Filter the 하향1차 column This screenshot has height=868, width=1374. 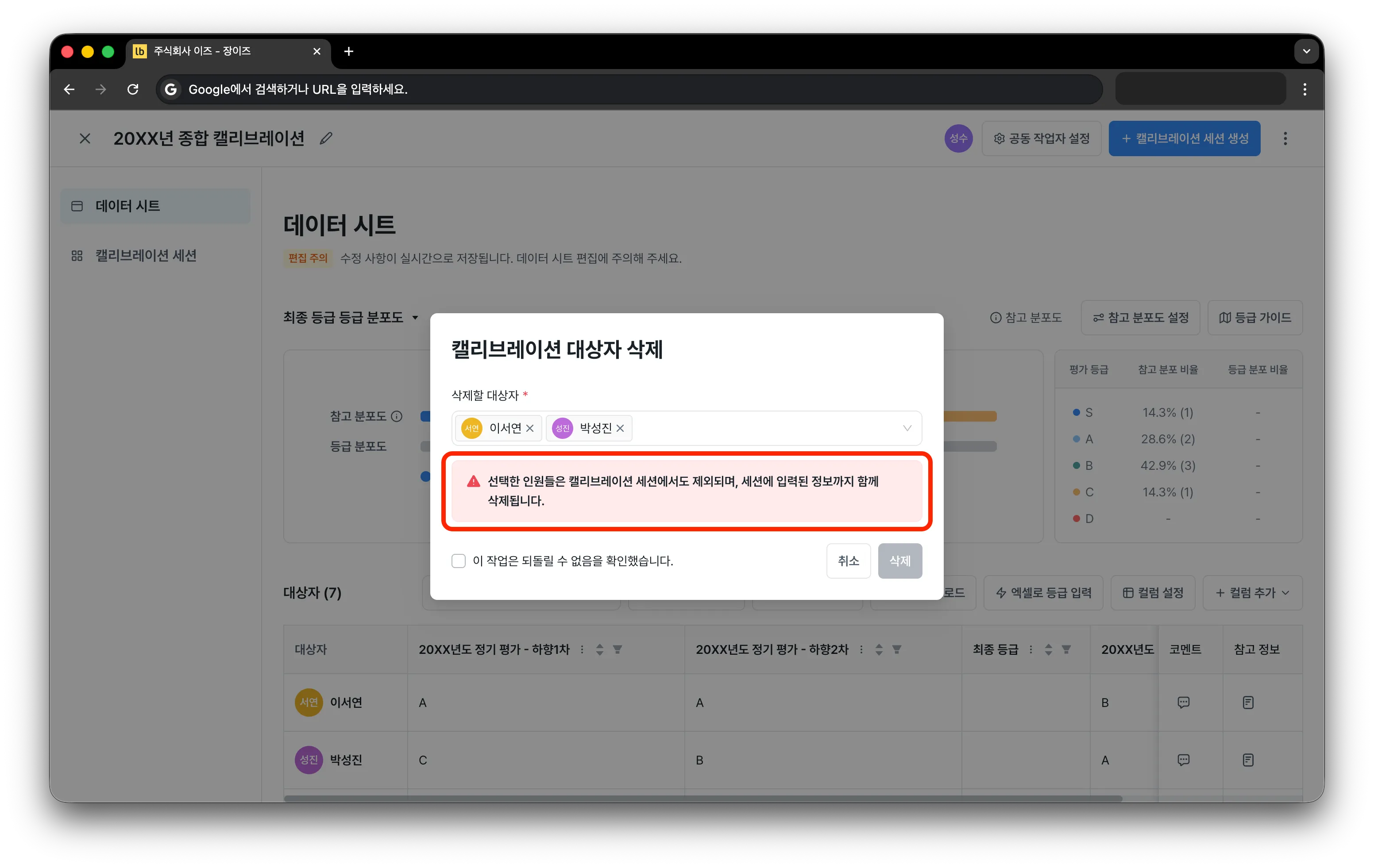click(x=618, y=649)
